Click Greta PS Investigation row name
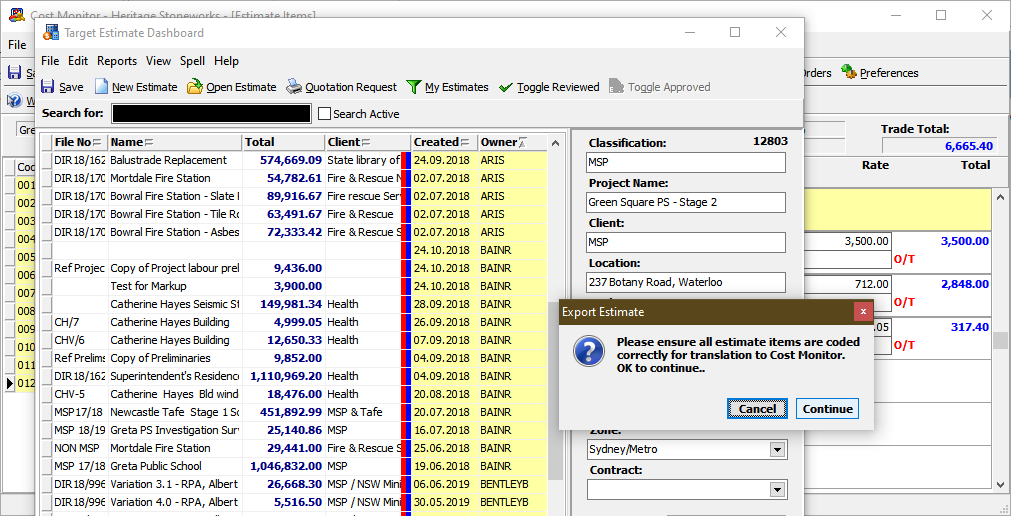The width and height of the screenshot is (1011, 516). coord(175,430)
